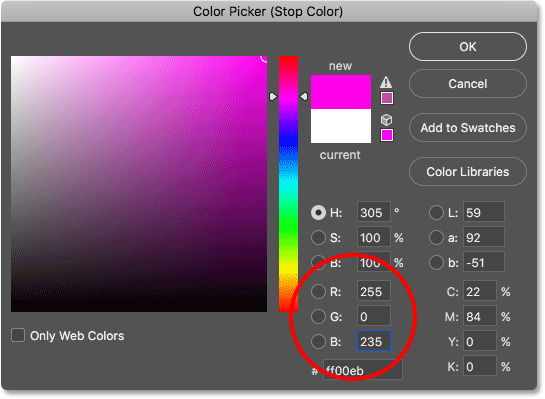Click the G field showing 0
545x399 pixels.
(374, 316)
